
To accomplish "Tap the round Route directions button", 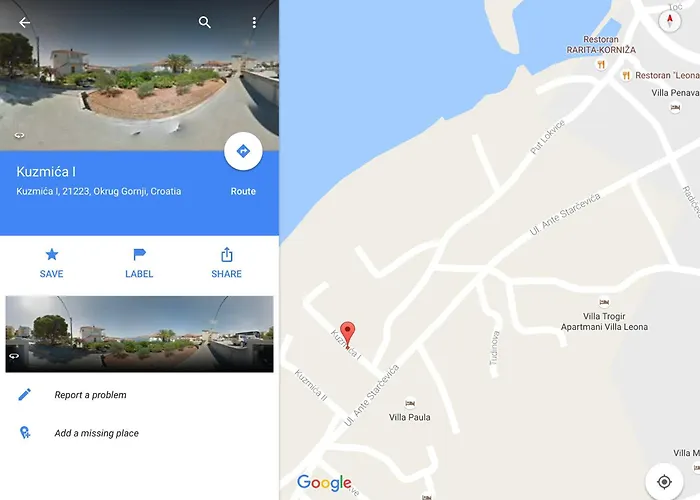I will point(243,151).
